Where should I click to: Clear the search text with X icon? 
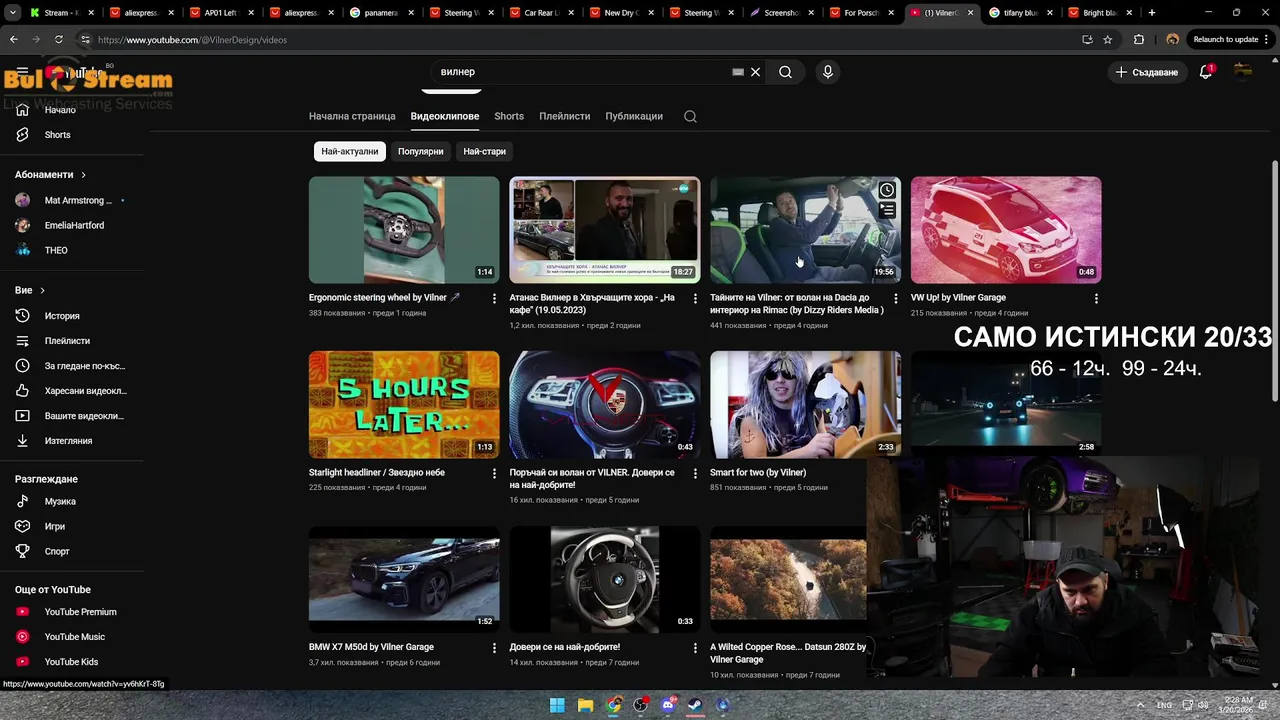pos(755,72)
